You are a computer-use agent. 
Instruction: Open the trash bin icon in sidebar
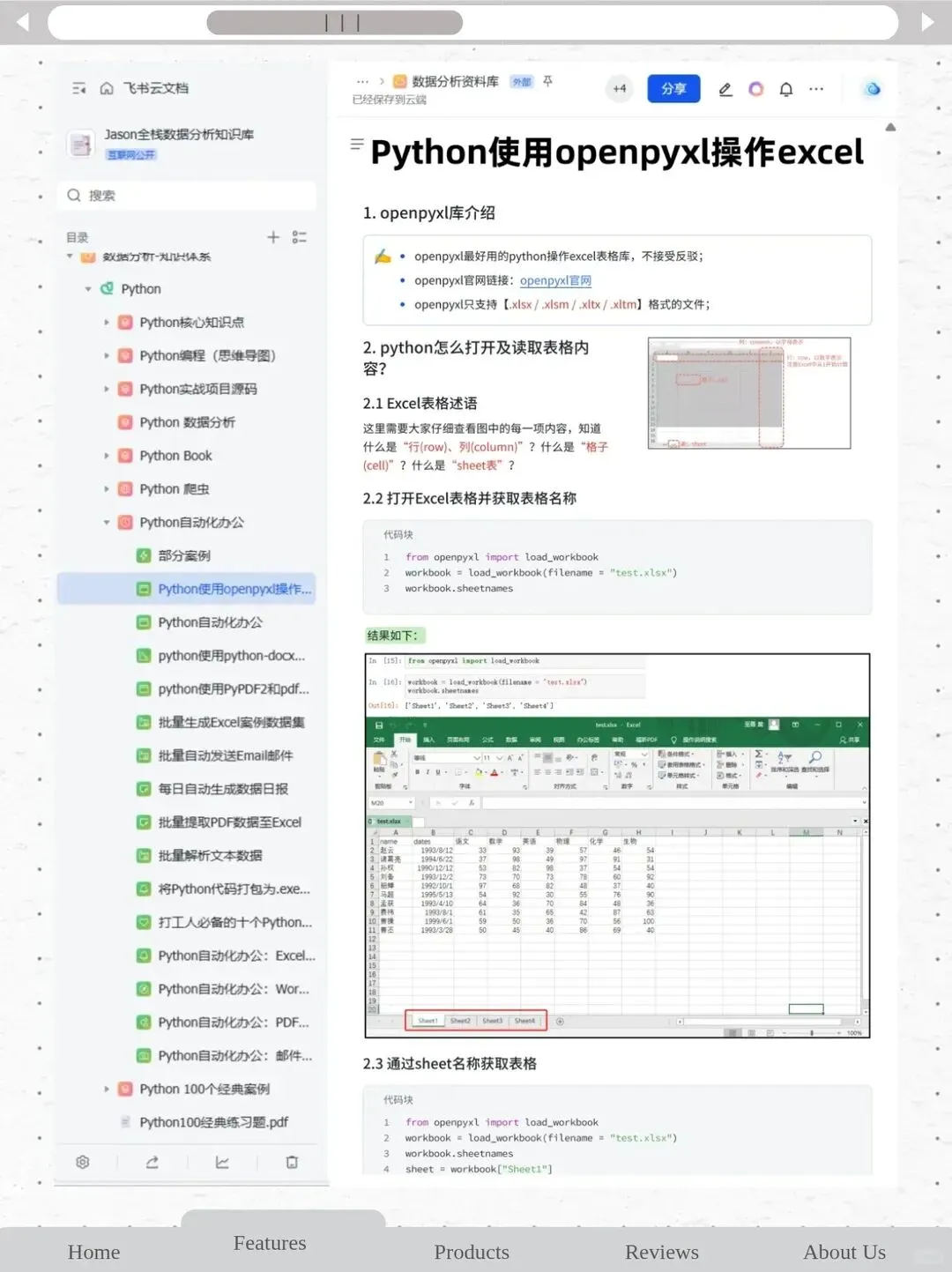(x=292, y=1162)
